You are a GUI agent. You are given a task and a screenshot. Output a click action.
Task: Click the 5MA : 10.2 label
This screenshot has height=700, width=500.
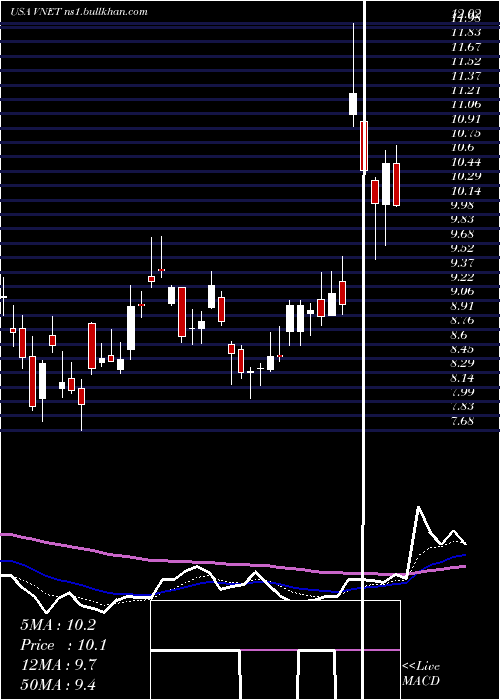pos(58,625)
